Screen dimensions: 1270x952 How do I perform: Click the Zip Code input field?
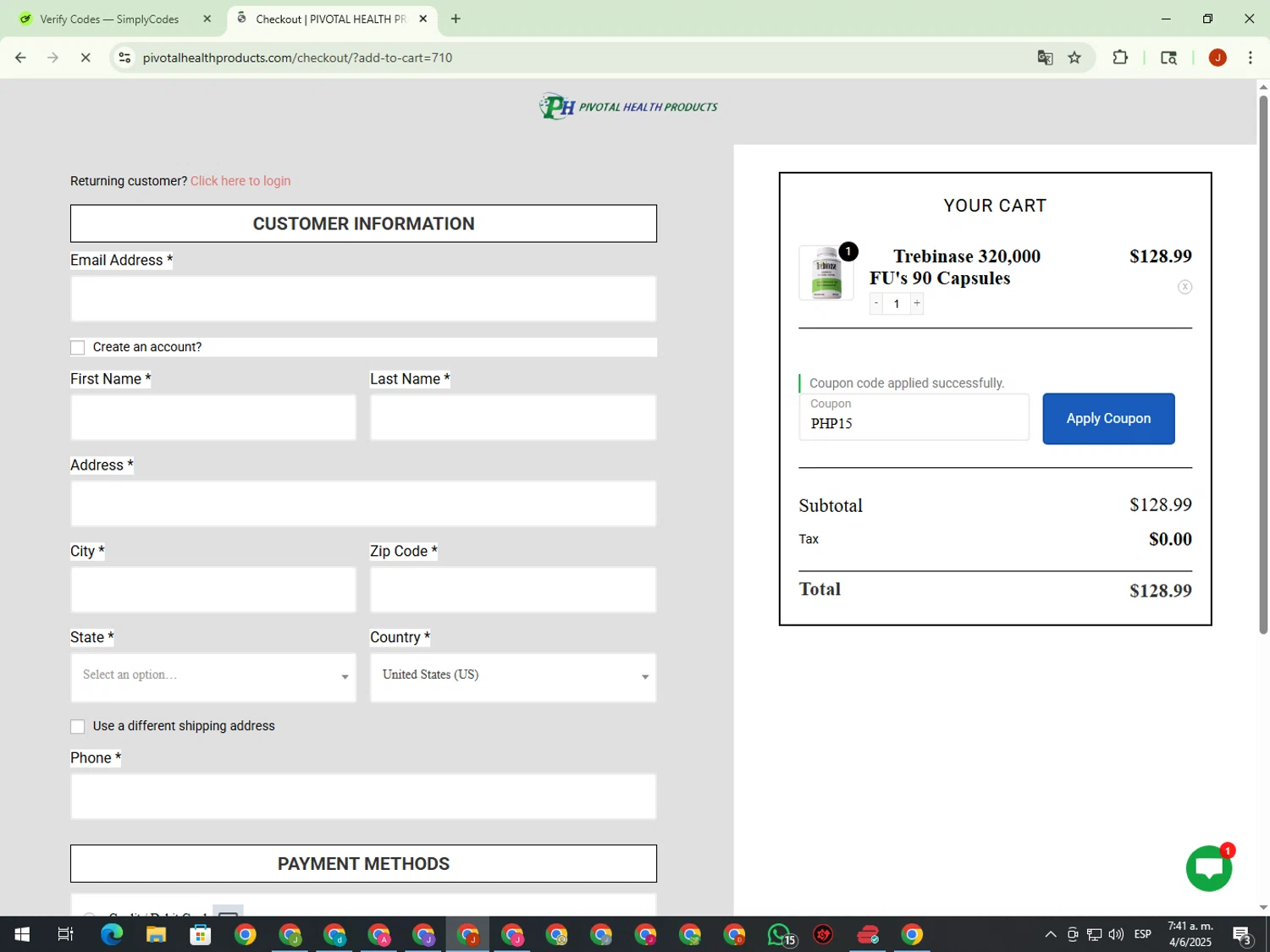[513, 590]
